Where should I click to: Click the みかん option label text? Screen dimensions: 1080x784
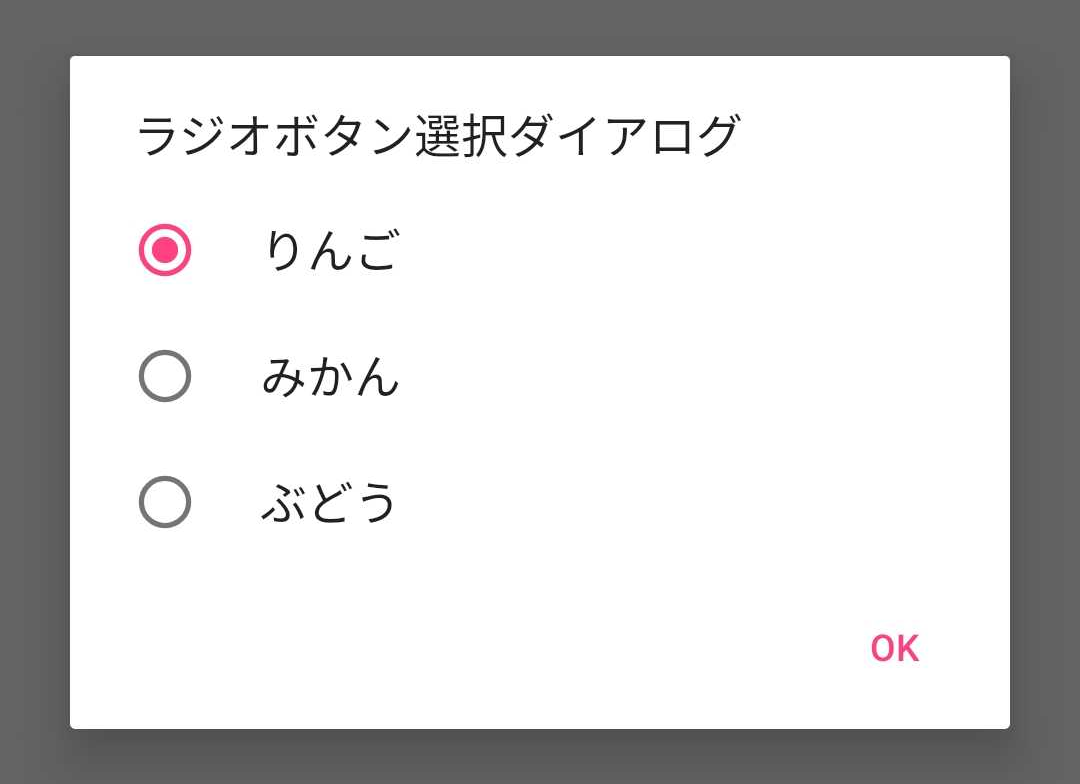click(x=330, y=377)
